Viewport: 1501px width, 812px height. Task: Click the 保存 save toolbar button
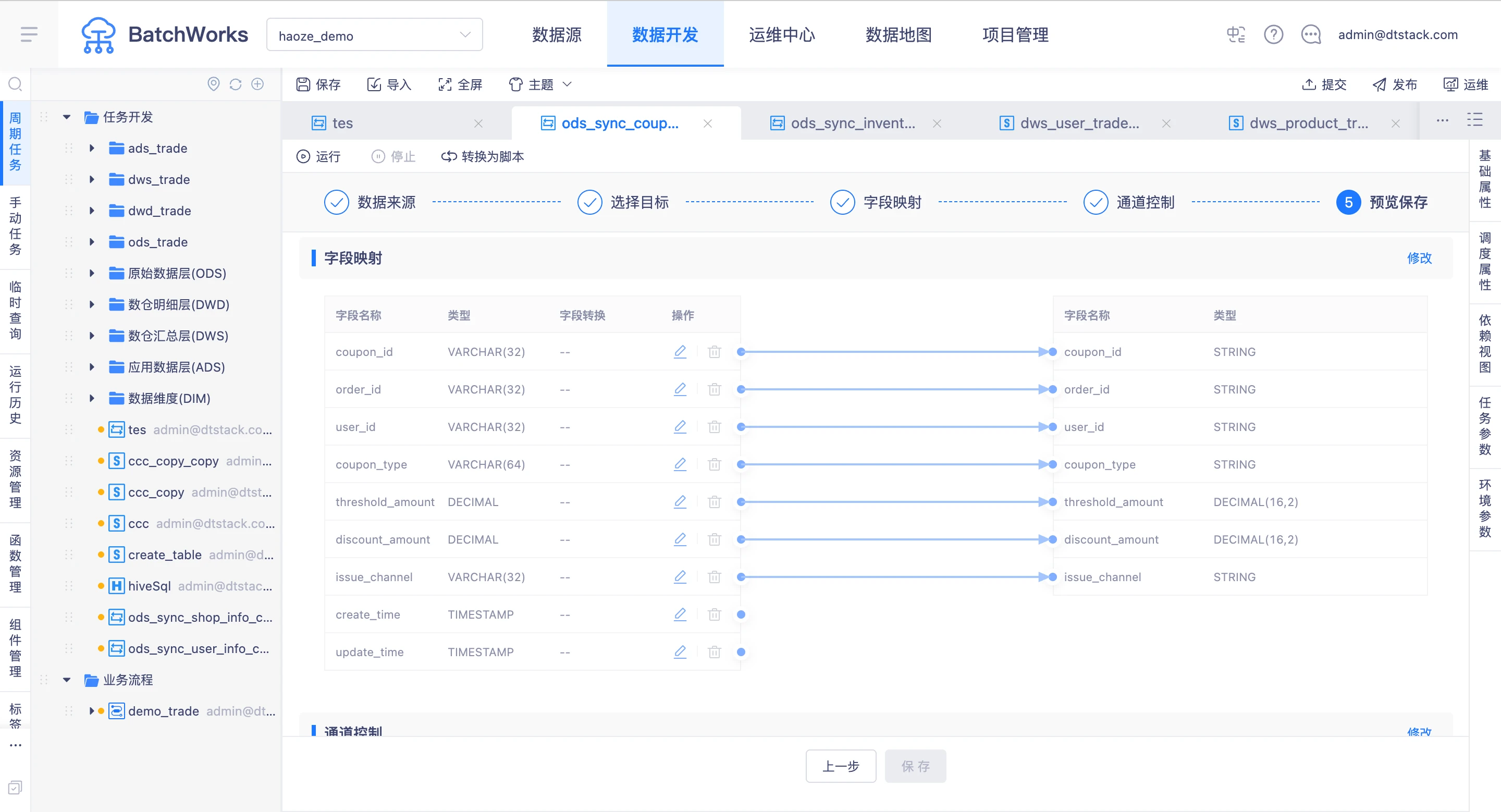coord(318,84)
